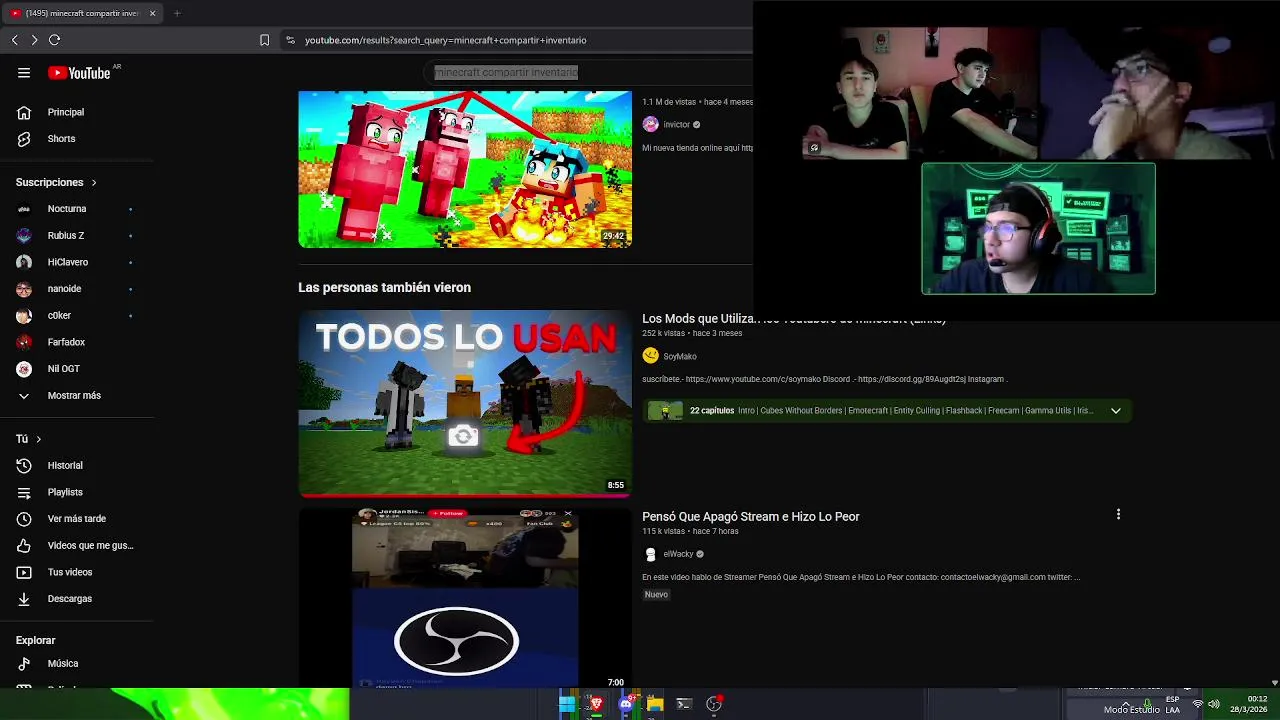The height and width of the screenshot is (720, 1280).
Task: Open Tus videos page
Action: pyautogui.click(x=70, y=572)
